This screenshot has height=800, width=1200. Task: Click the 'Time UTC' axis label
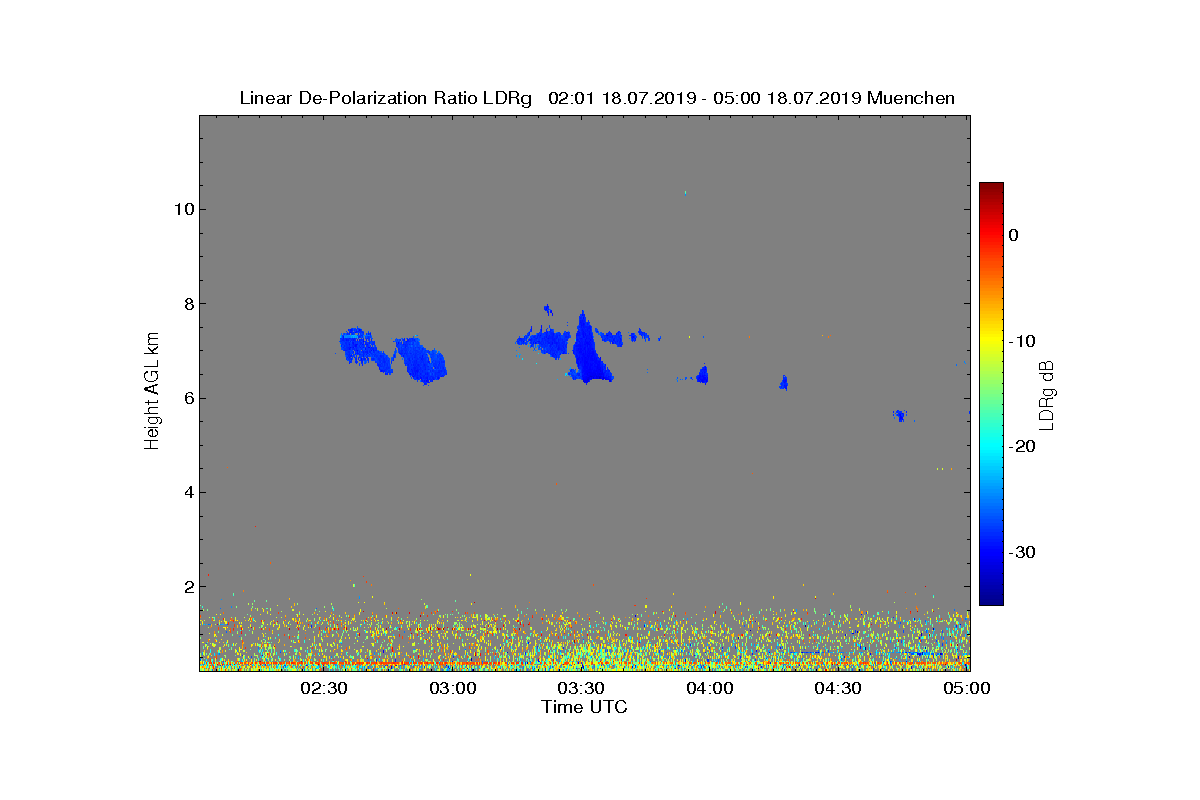pos(585,707)
